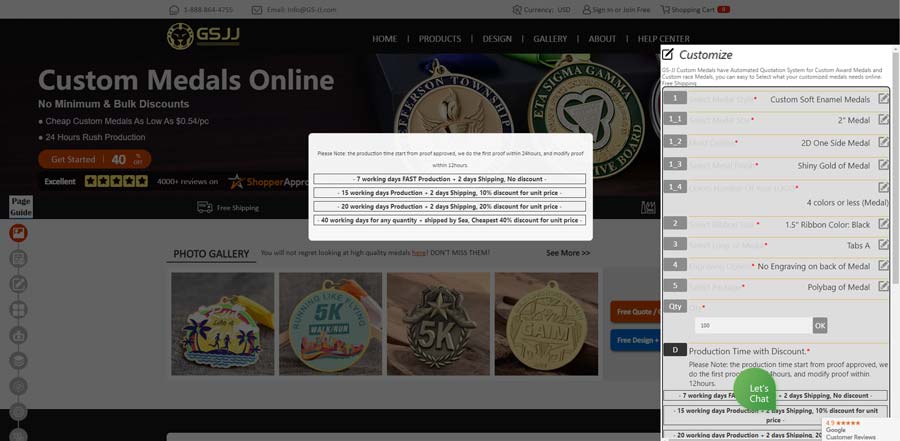Viewport: 900px width, 441px height.
Task: Click the PHOTO GALLERY heading
Action: pos(211,254)
